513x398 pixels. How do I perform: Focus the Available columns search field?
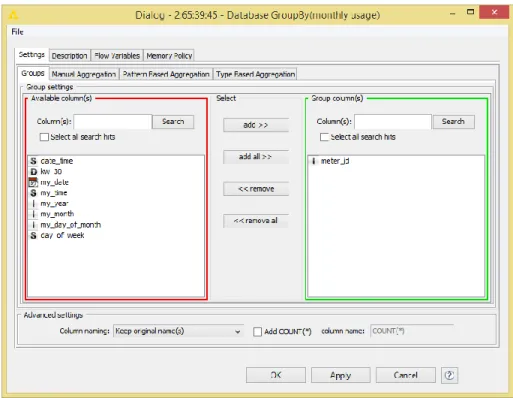pyautogui.click(x=113, y=122)
